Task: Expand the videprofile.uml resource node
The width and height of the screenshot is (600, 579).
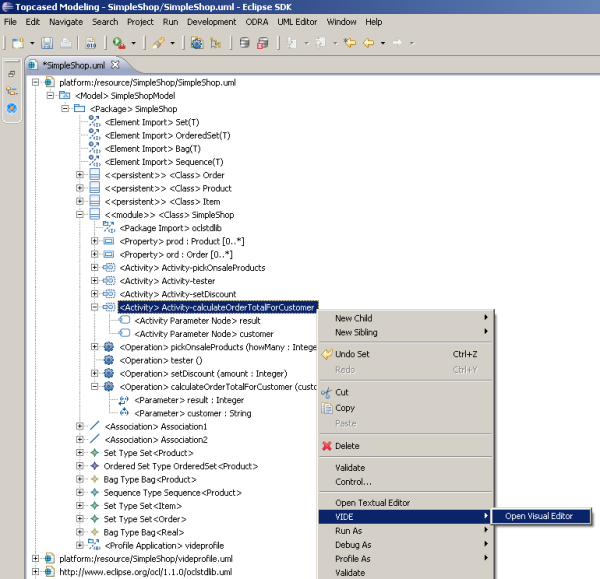Action: pos(35,558)
